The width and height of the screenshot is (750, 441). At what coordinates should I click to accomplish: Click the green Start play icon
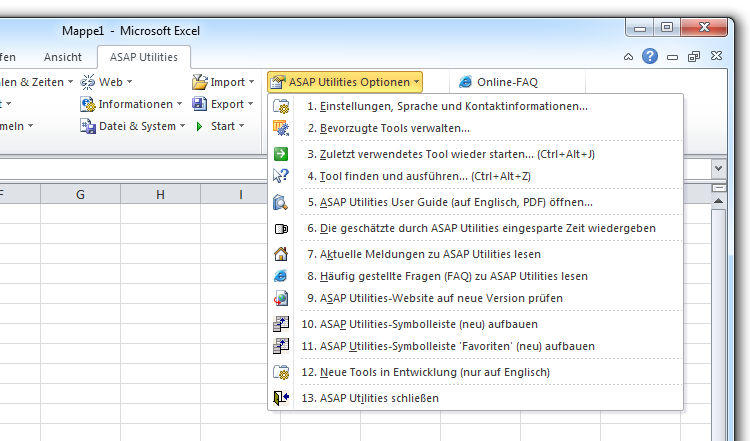click(x=199, y=126)
